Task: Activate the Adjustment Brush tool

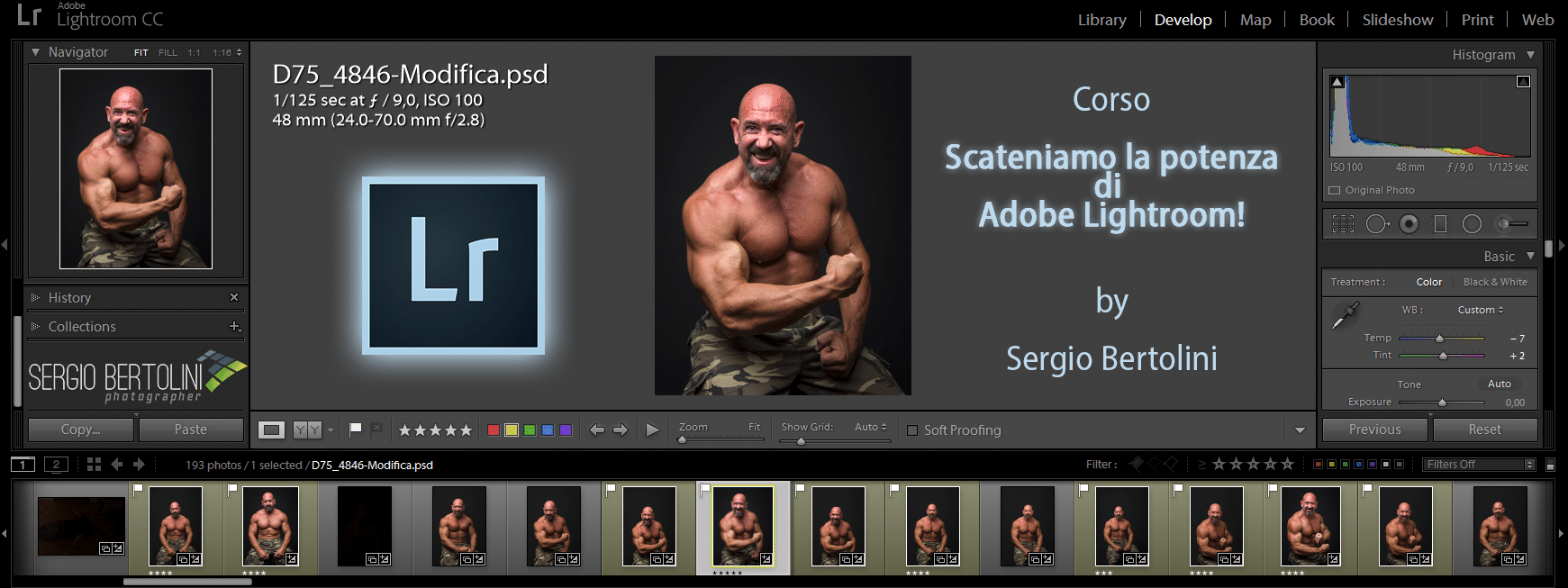Action: [x=1512, y=223]
